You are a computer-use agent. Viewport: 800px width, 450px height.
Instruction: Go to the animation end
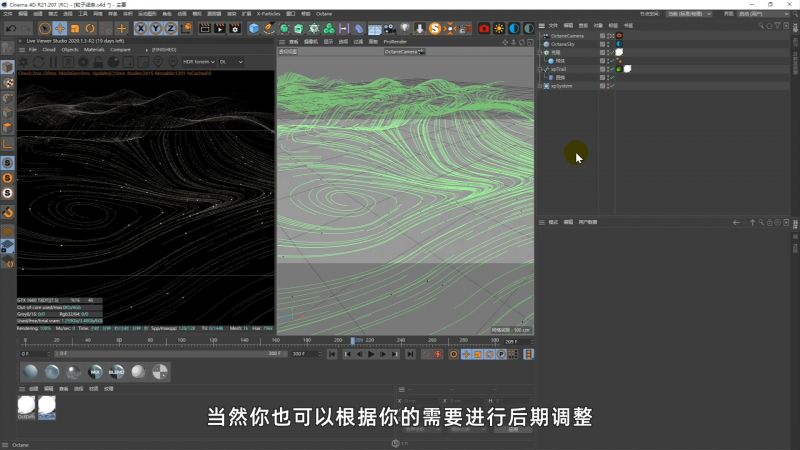click(410, 354)
